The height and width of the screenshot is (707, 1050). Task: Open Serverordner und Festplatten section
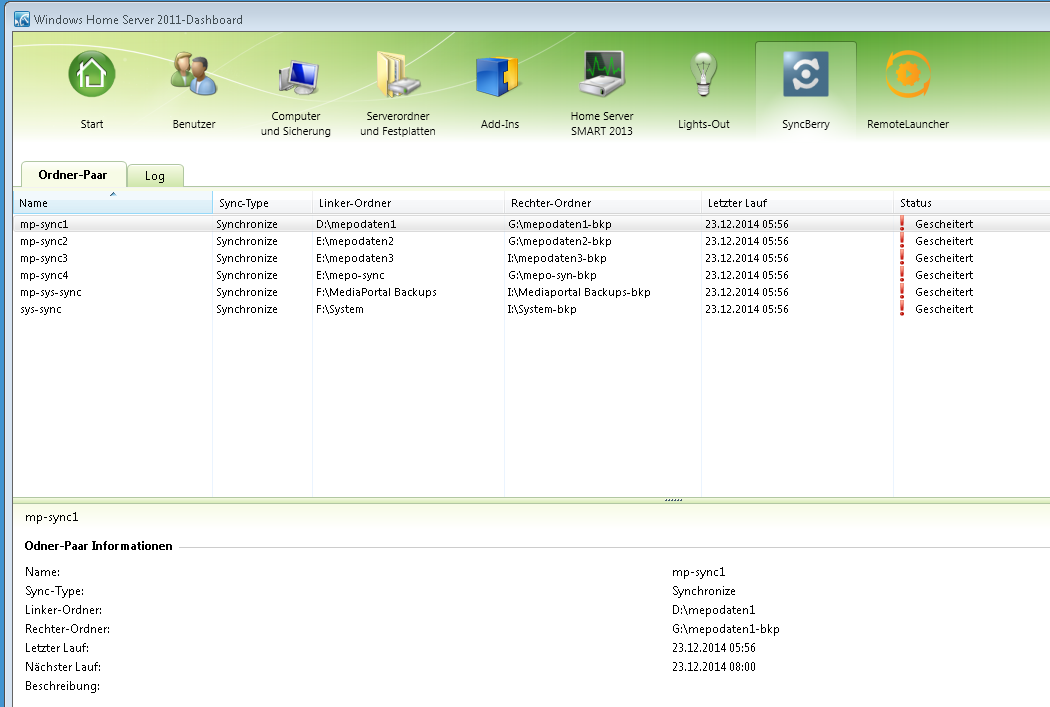(x=398, y=74)
